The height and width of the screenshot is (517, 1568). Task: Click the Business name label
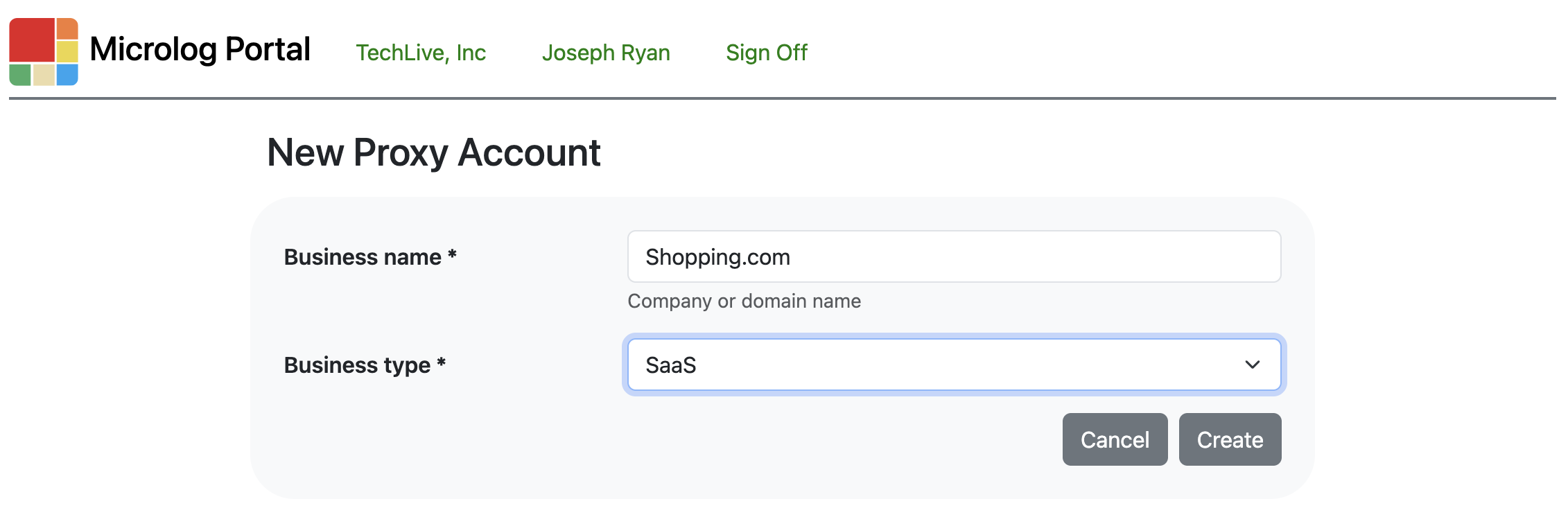tap(369, 257)
